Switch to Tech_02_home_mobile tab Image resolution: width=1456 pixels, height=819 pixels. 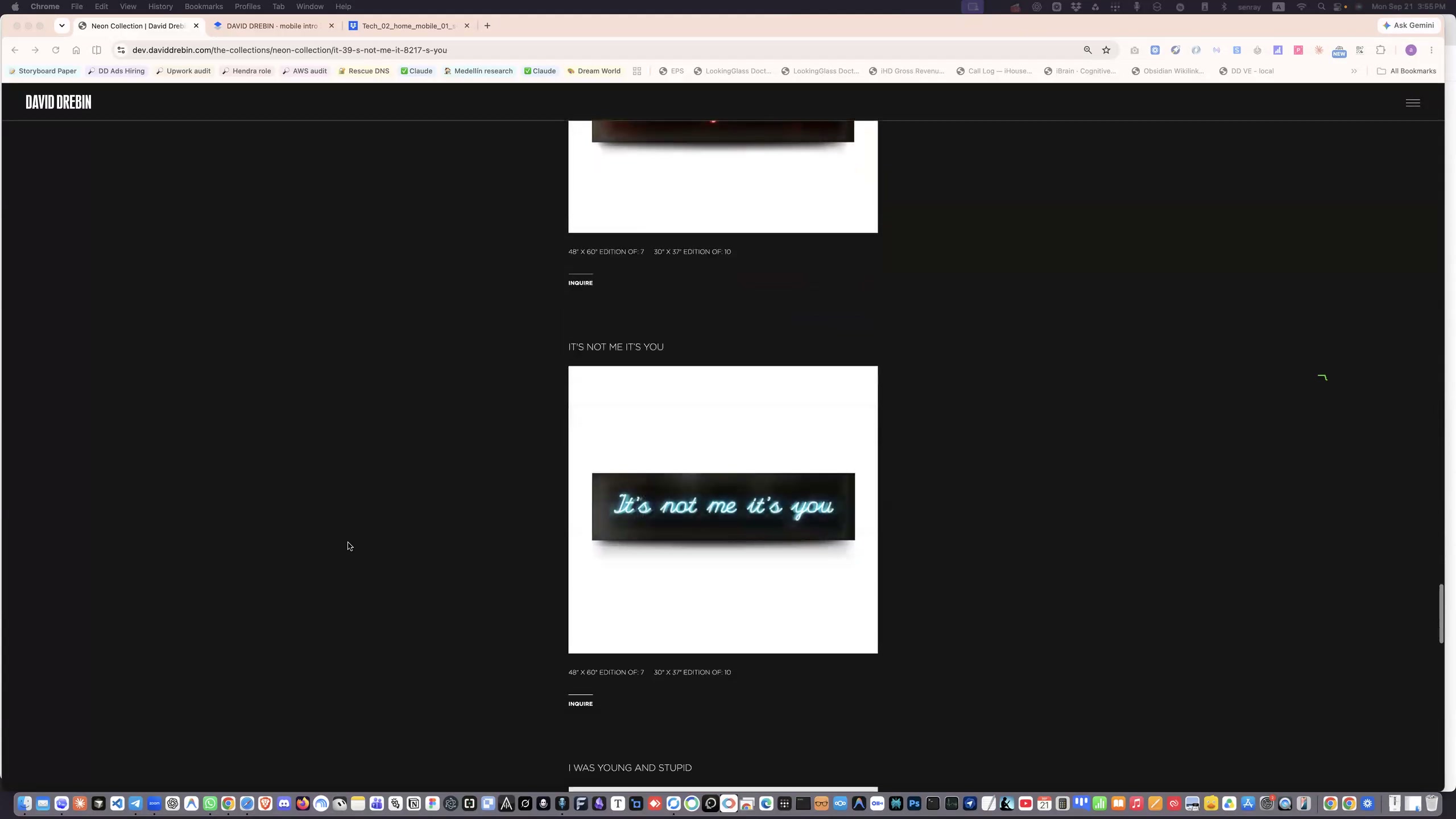(409, 26)
